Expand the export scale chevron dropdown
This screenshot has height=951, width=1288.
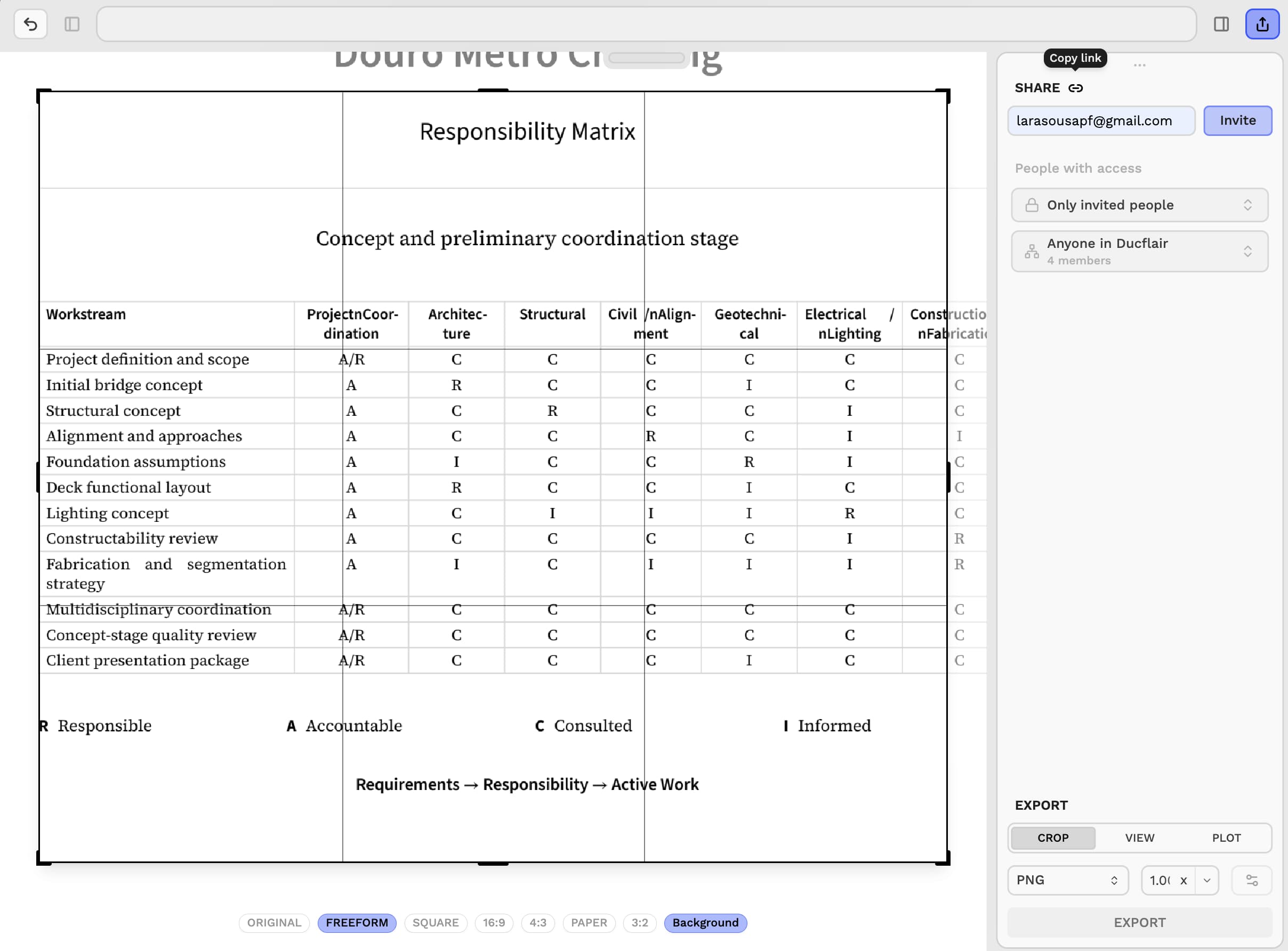pyautogui.click(x=1207, y=880)
